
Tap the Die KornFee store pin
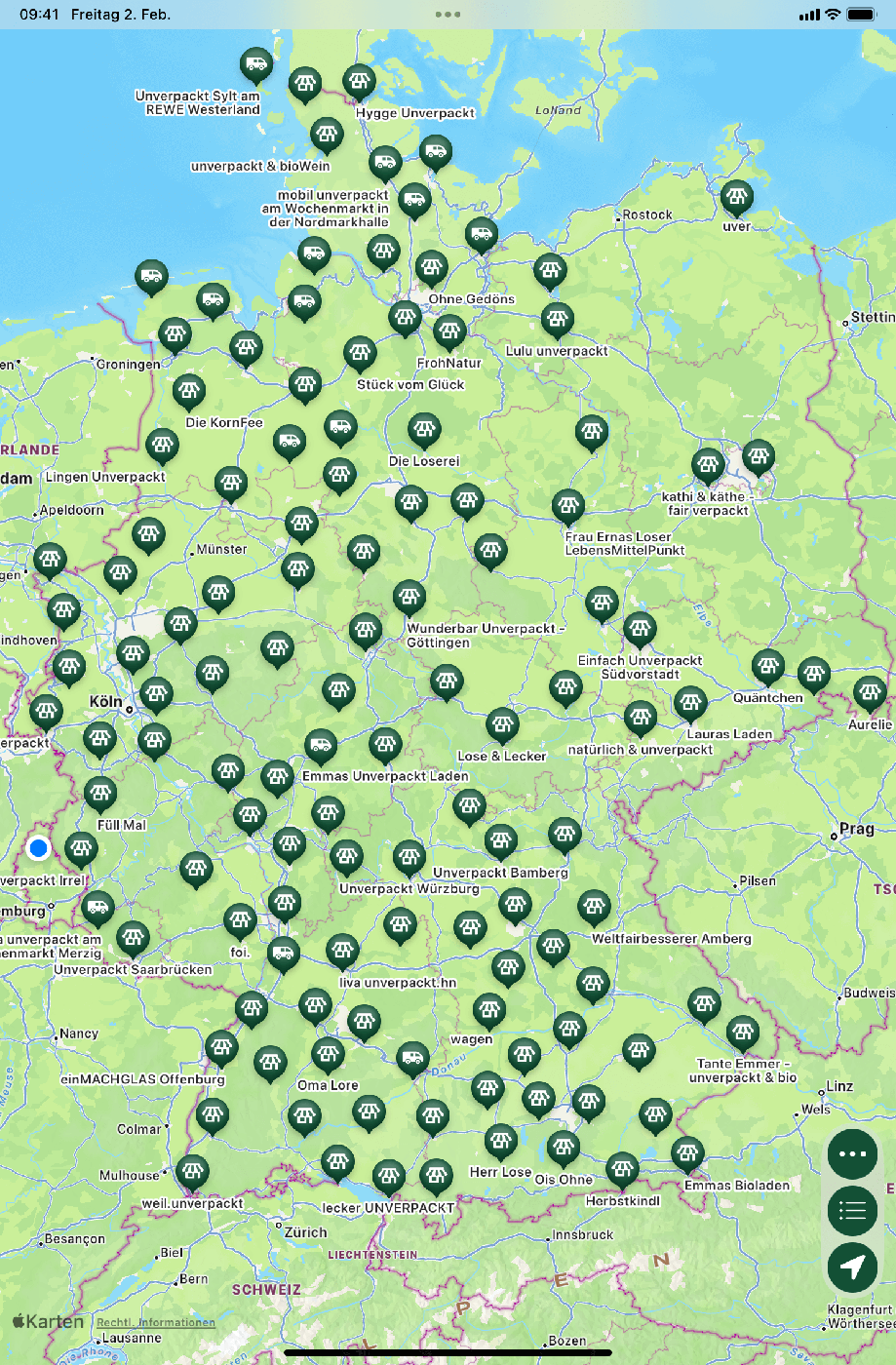pos(189,391)
